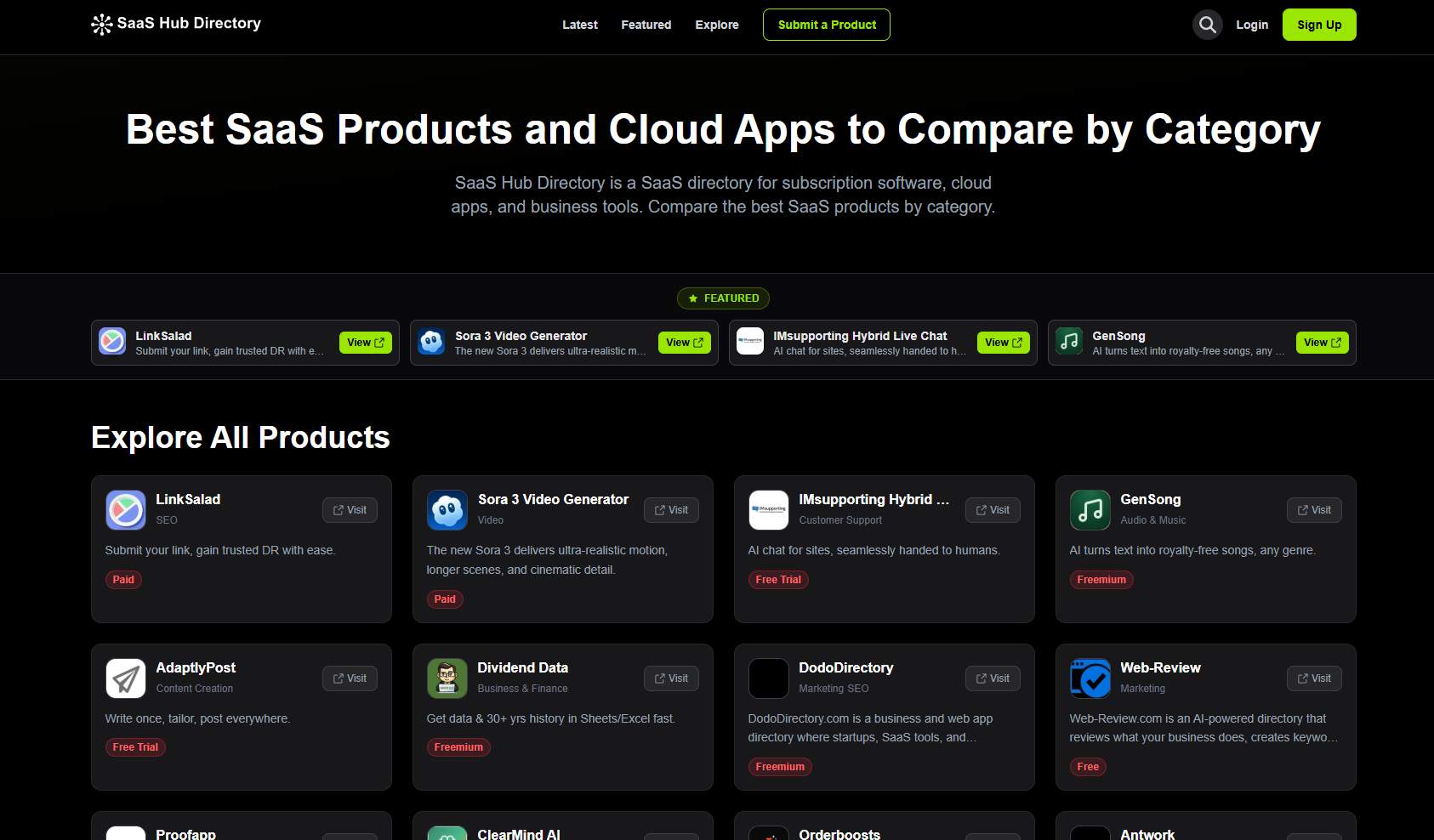Screen dimensions: 1434x840
Task: Click the SaaS Hub Directory asterisk logo icon
Action: click(x=101, y=24)
